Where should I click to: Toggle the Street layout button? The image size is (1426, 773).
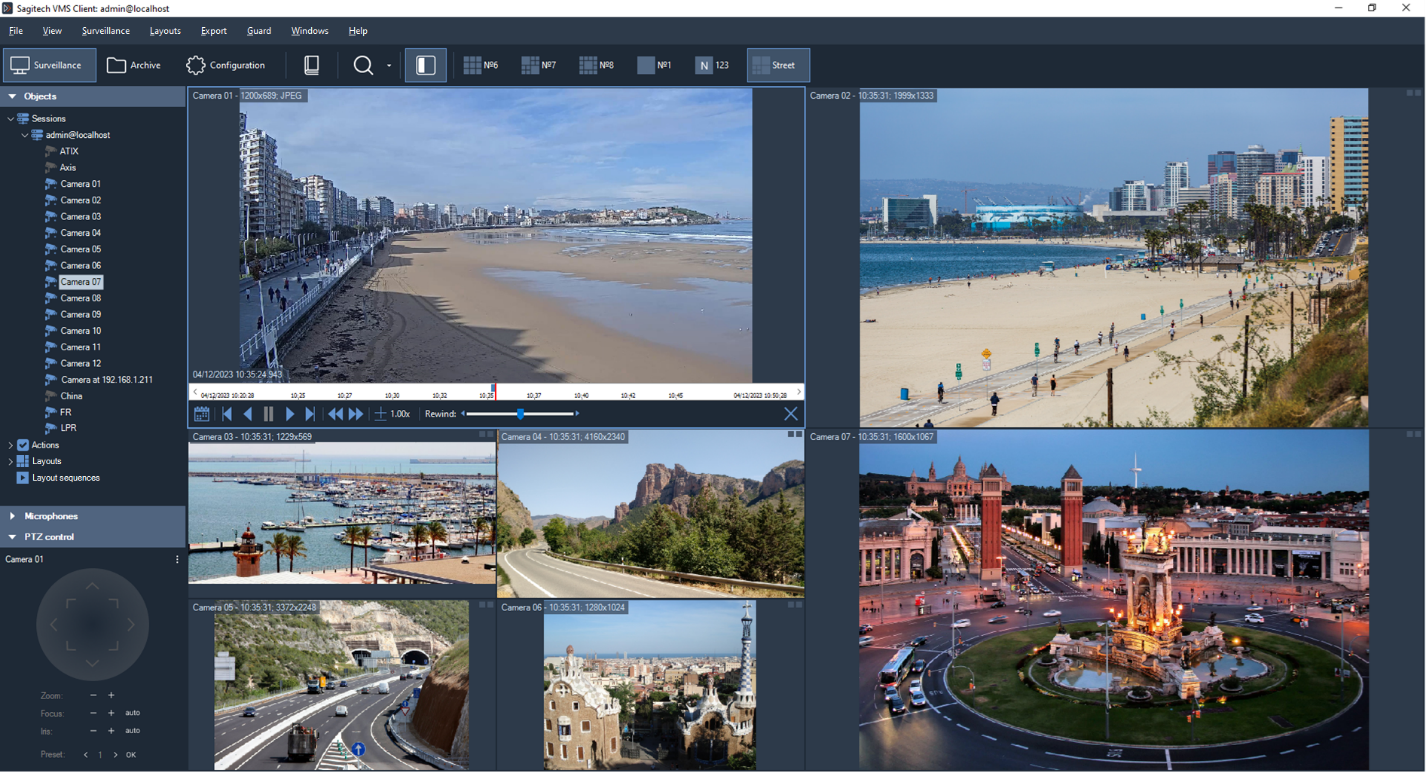click(x=777, y=65)
